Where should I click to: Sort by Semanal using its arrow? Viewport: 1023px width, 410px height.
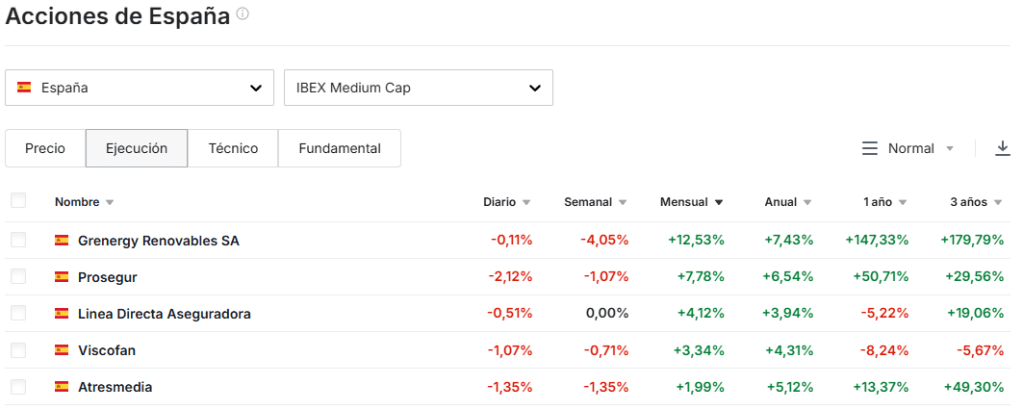pyautogui.click(x=622, y=203)
